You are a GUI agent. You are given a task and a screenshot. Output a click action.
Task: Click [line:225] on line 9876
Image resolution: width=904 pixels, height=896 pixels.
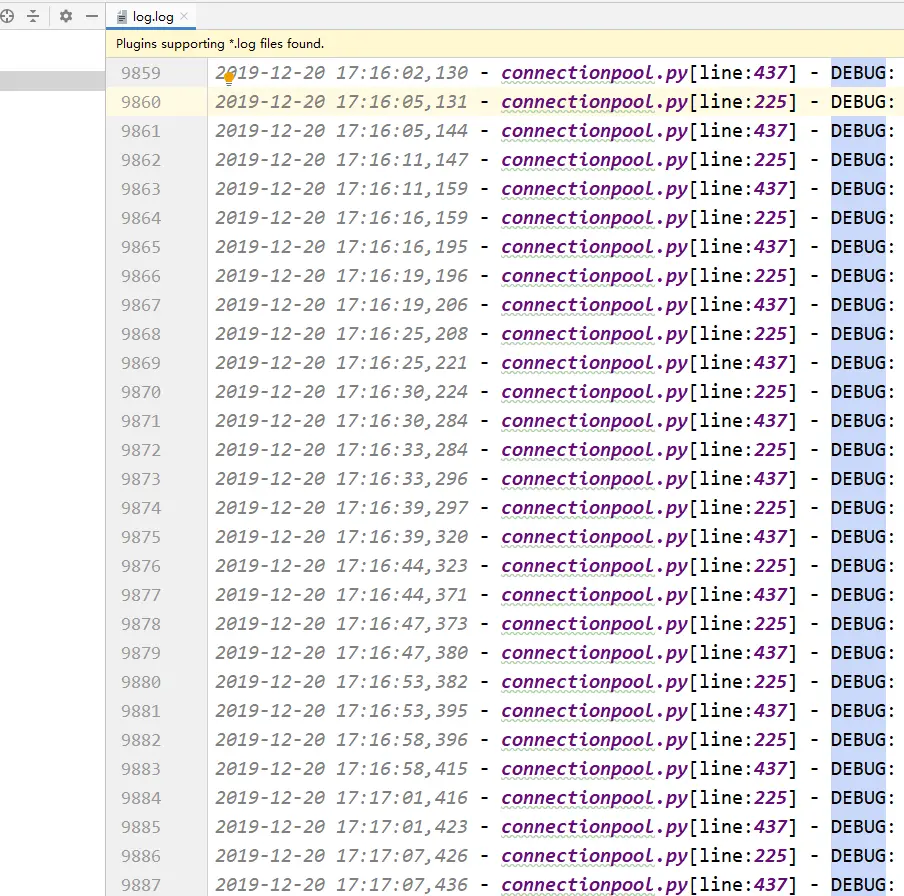click(x=743, y=566)
